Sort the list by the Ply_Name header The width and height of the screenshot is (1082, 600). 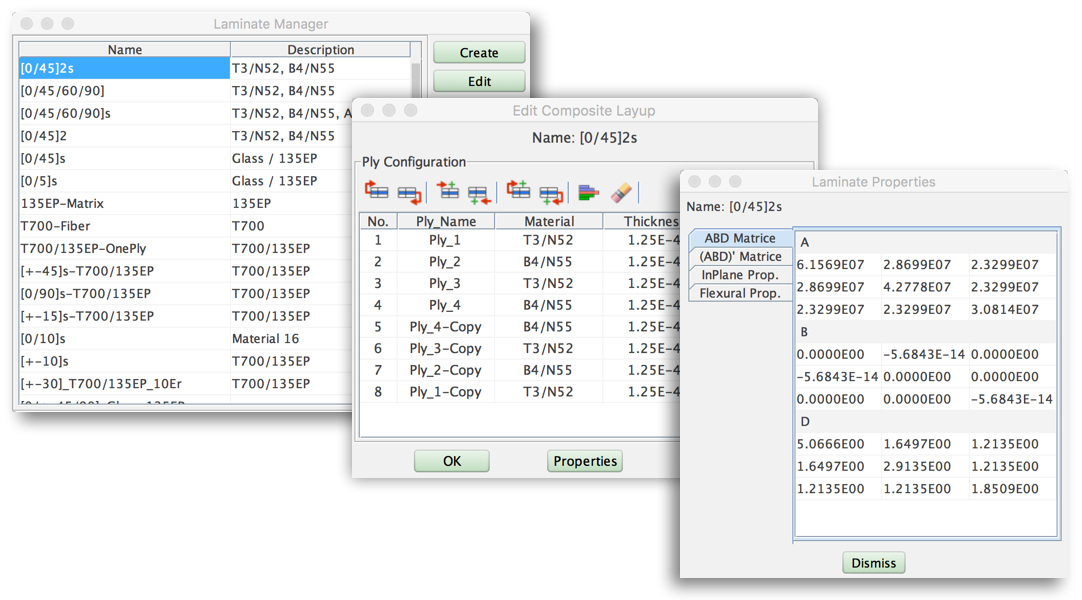[445, 221]
